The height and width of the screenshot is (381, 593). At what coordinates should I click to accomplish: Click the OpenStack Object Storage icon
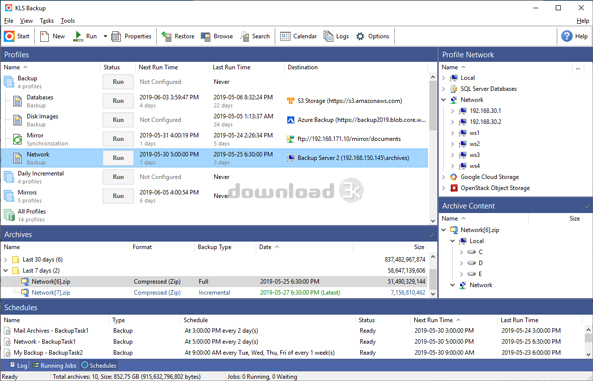(x=453, y=188)
